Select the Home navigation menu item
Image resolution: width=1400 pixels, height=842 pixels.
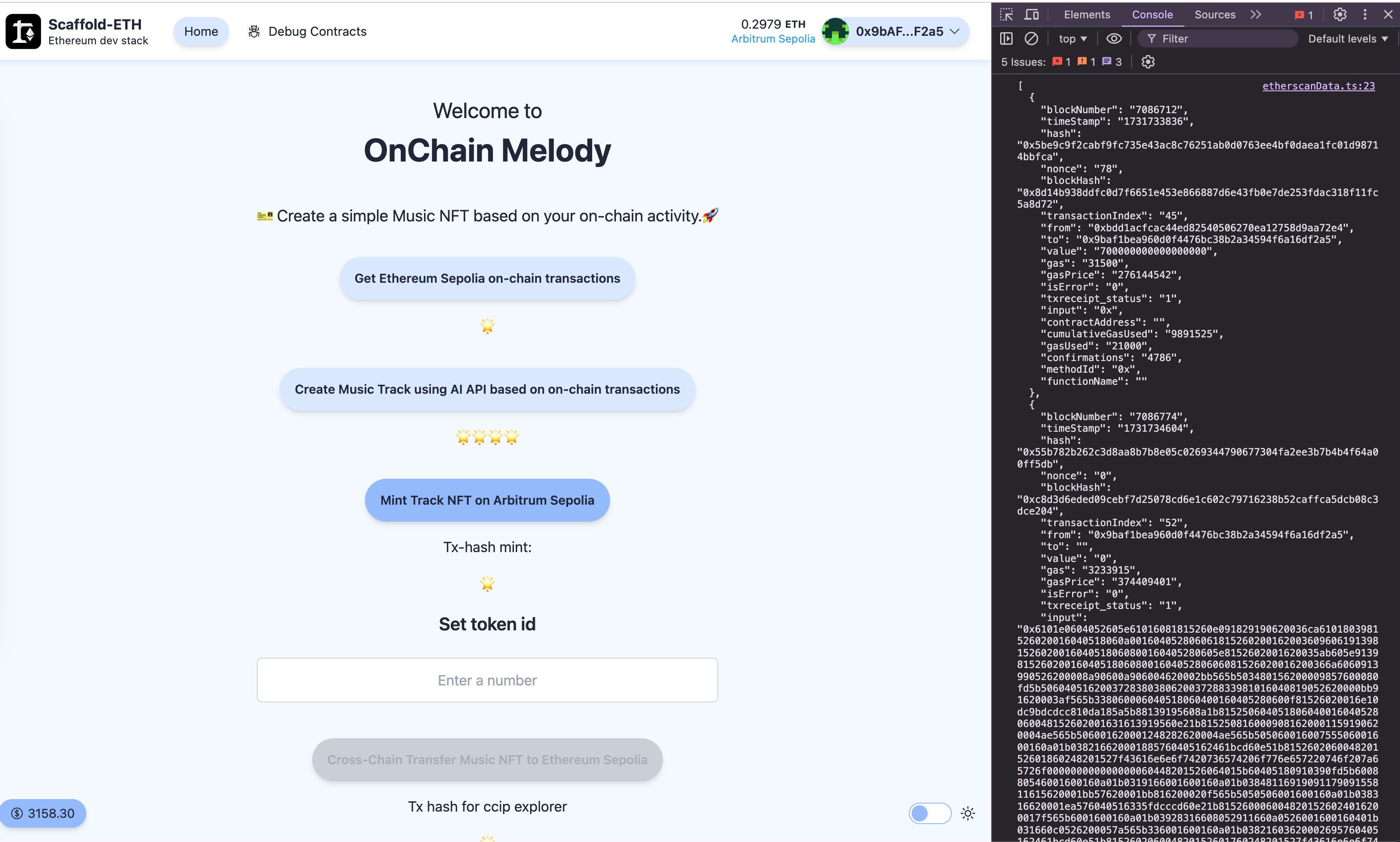(200, 31)
